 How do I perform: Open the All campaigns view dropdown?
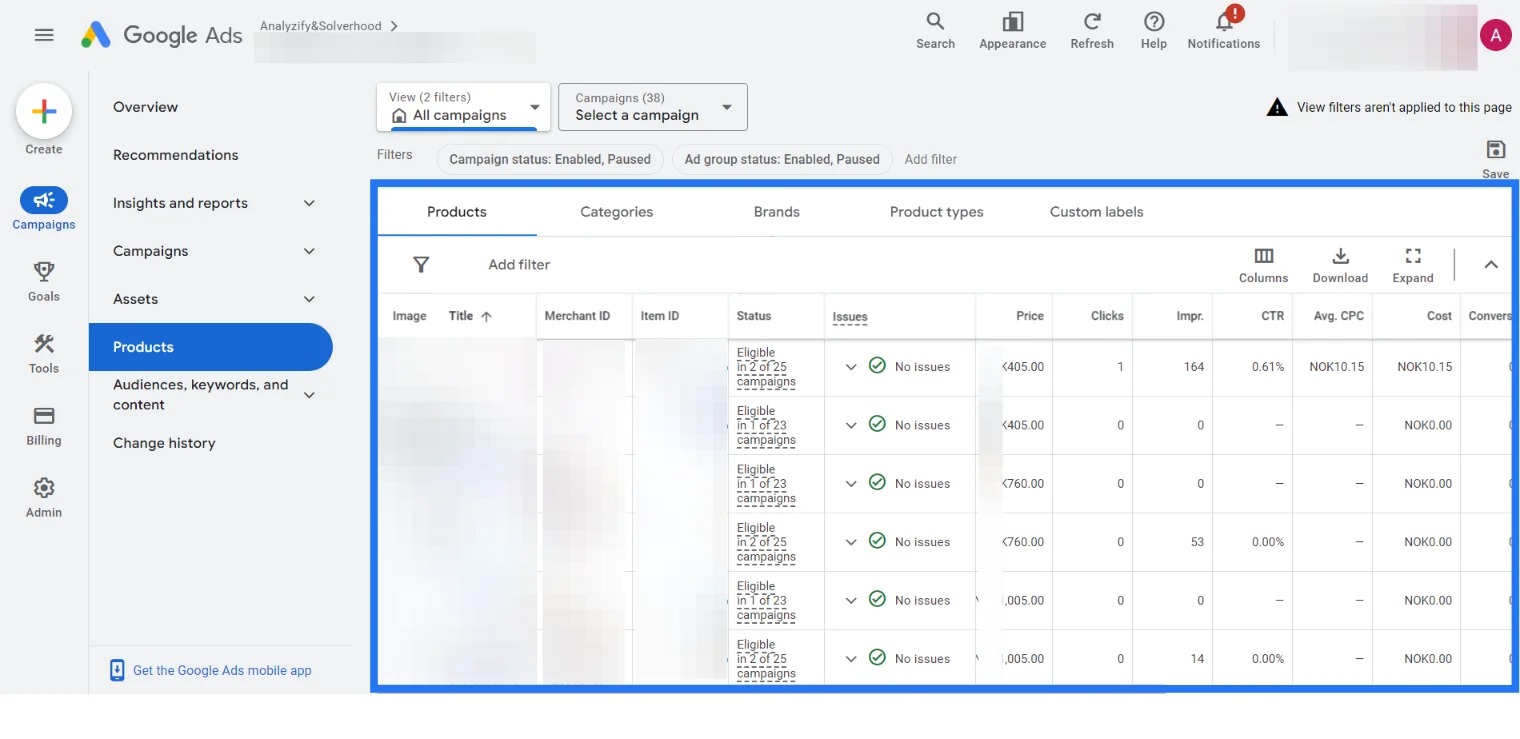click(x=464, y=106)
